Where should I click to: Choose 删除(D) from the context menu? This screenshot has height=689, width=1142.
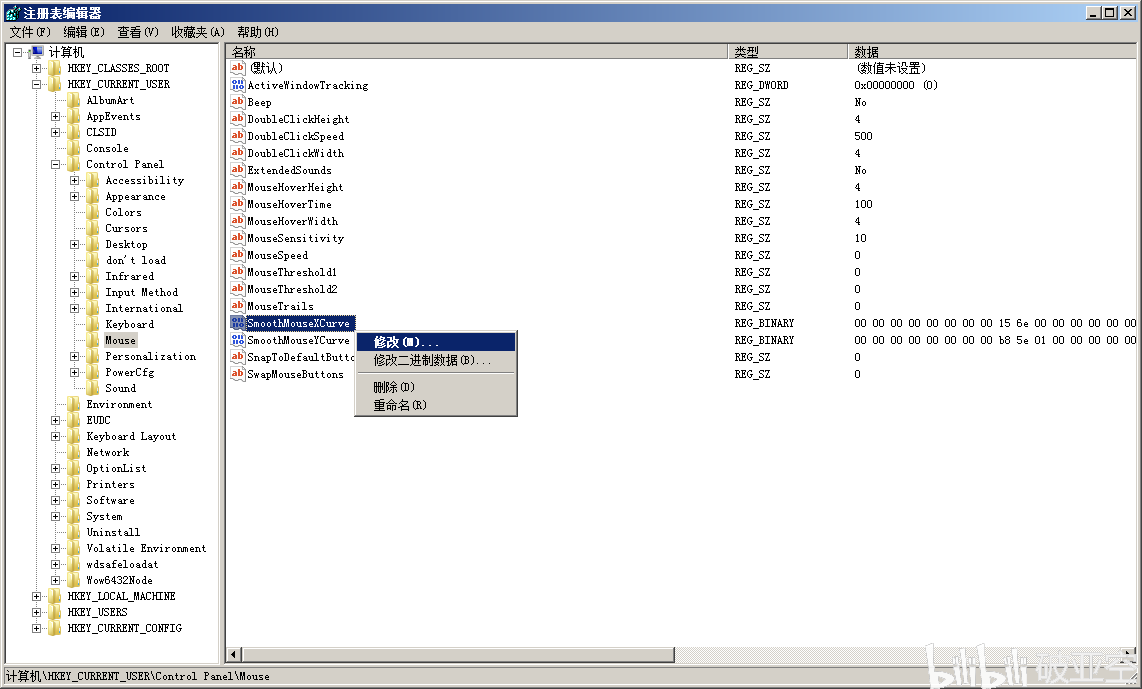(x=436, y=387)
